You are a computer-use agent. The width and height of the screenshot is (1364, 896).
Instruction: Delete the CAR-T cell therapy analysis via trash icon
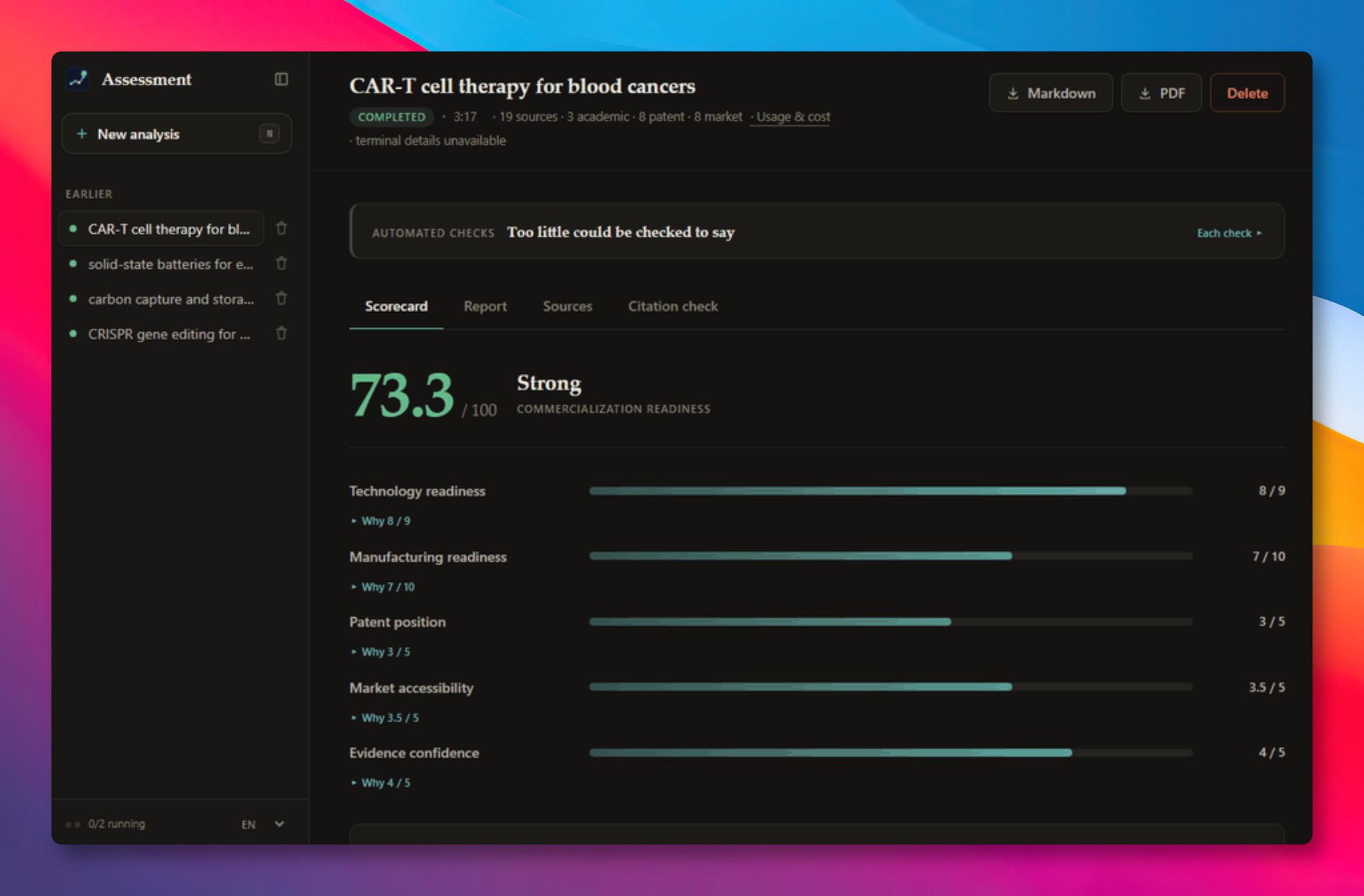(x=281, y=228)
